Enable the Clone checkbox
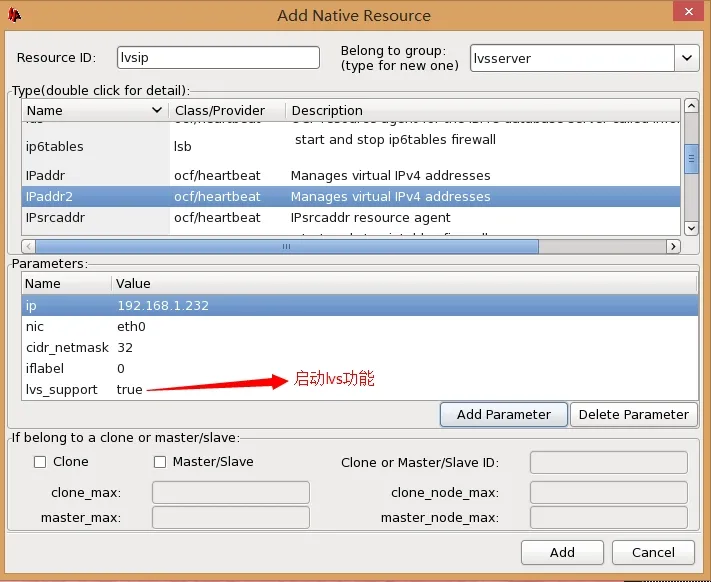Image resolution: width=711 pixels, height=582 pixels. 40,462
